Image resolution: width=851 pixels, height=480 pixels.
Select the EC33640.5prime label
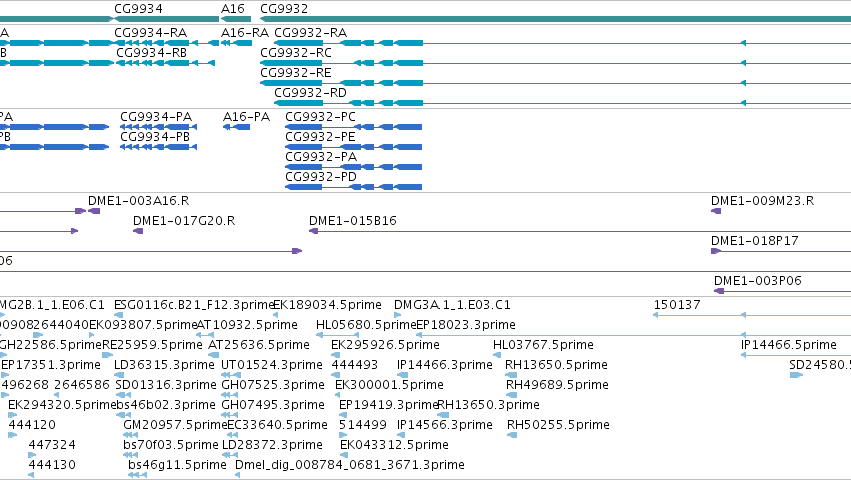tap(277, 425)
